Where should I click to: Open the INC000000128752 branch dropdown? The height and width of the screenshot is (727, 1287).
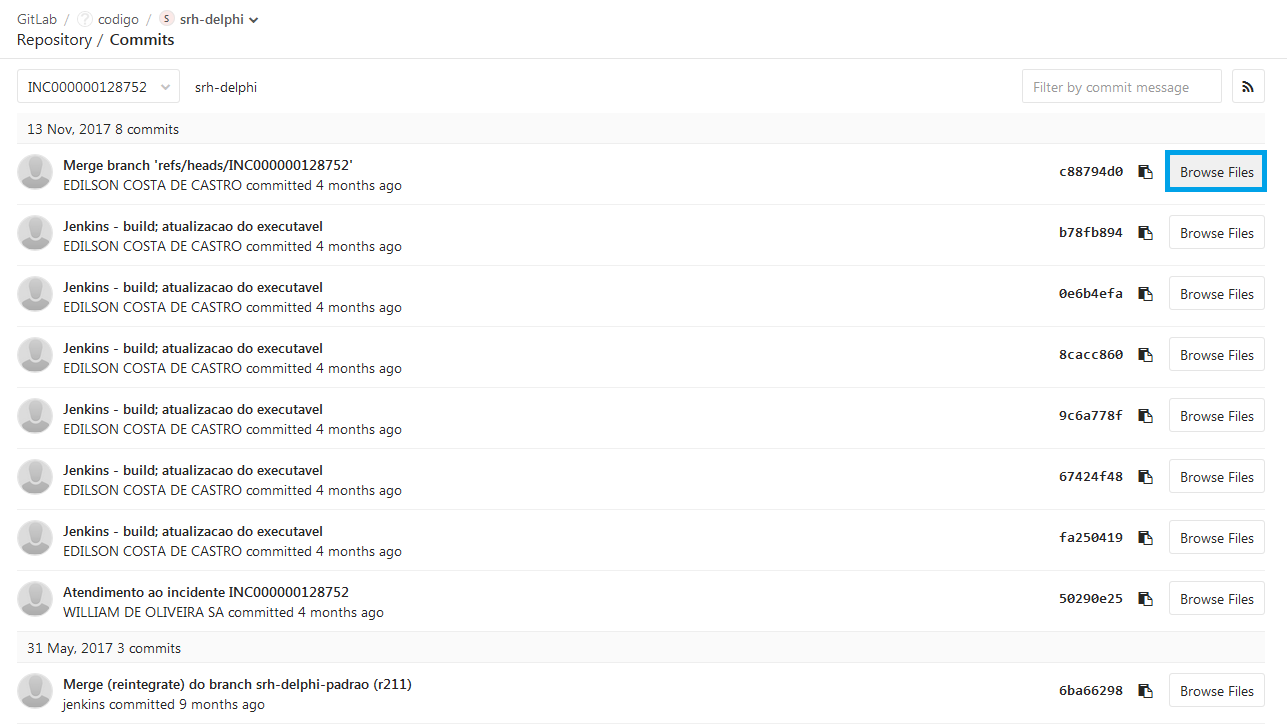pyautogui.click(x=98, y=87)
